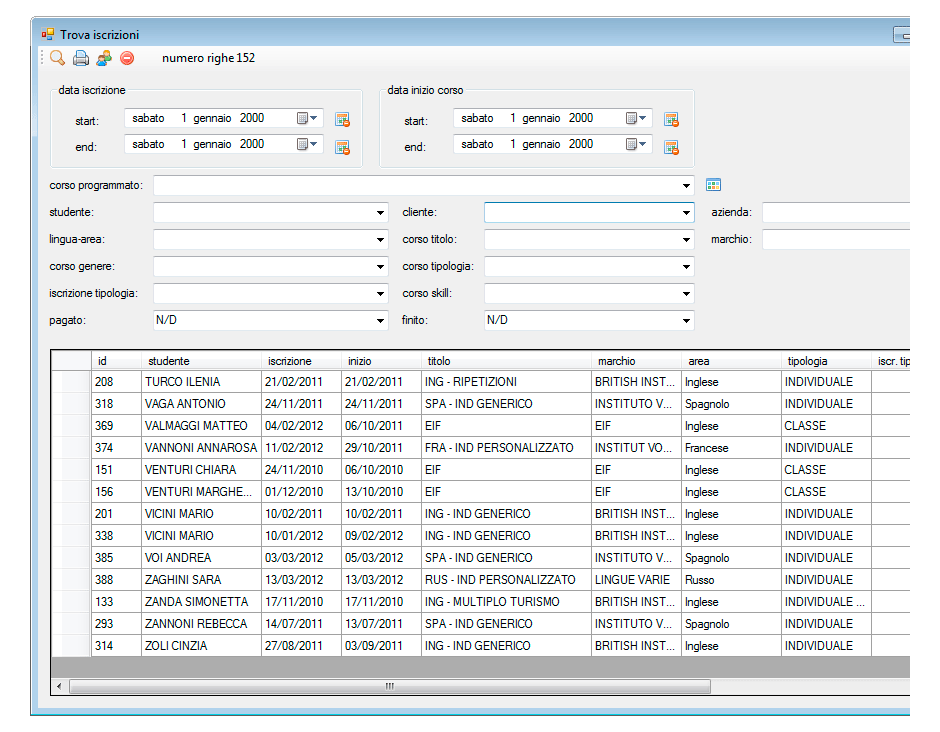Image resolution: width=940 pixels, height=732 pixels.
Task: Click toolbar grip handle at left edge
Action: pyautogui.click(x=42, y=58)
